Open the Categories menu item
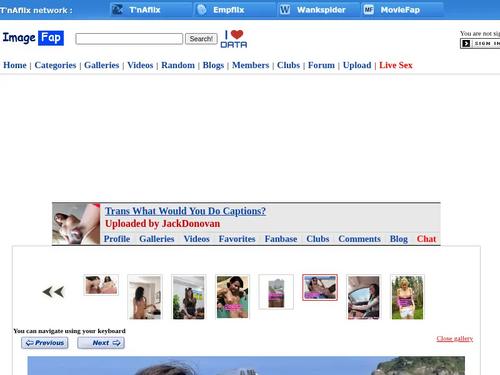Viewport: 500px width, 375px height. click(x=55, y=65)
